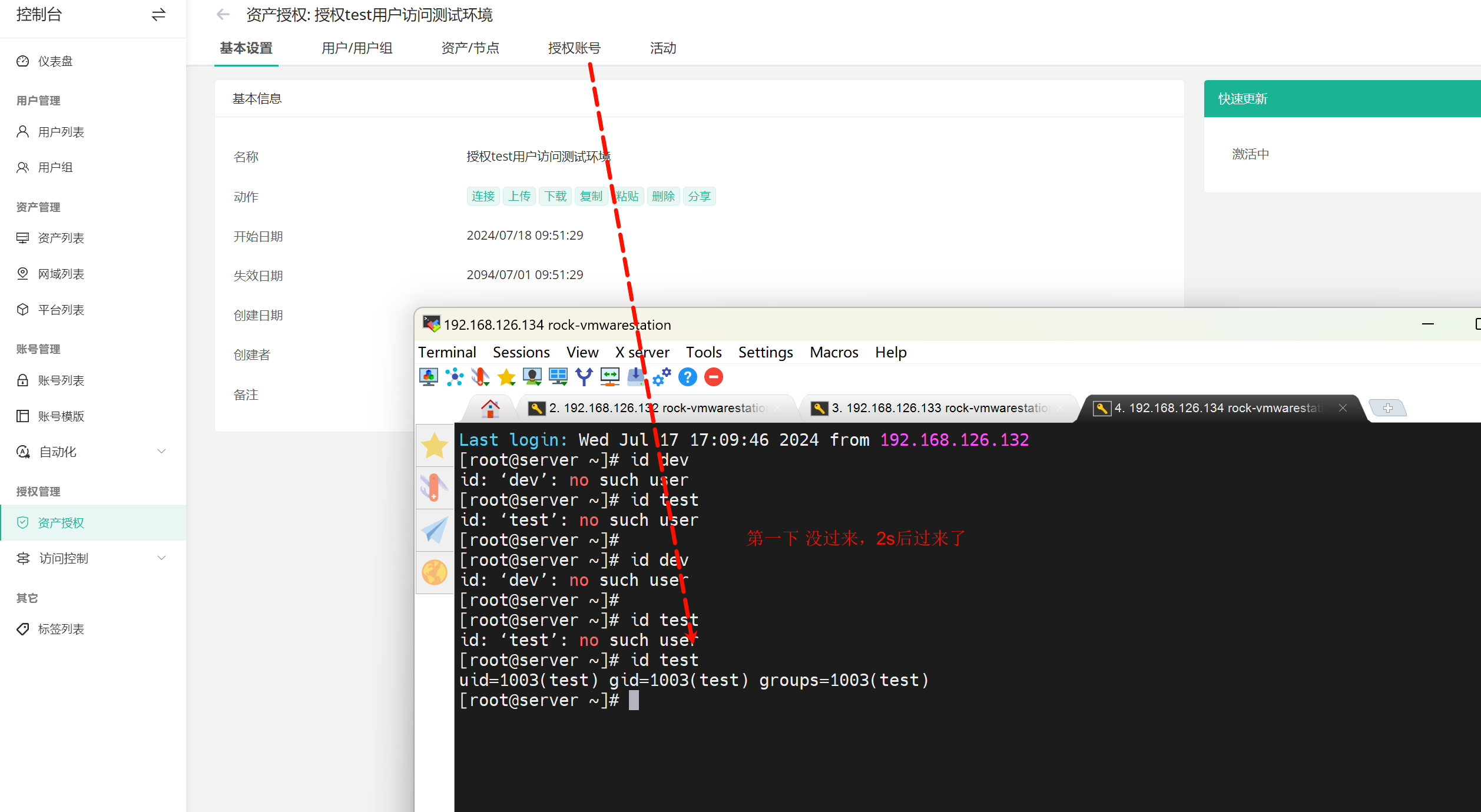Click the paper plane sidebar icon
This screenshot has height=812, width=1481.
(435, 530)
